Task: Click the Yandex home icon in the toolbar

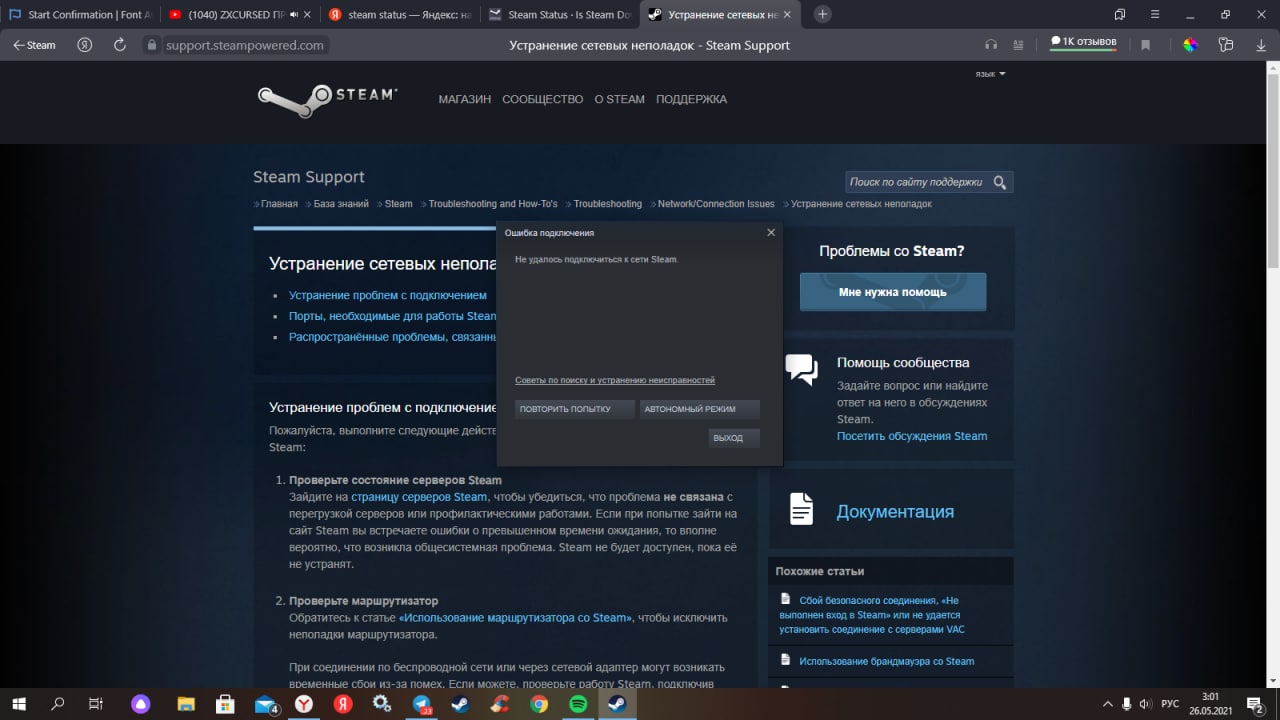Action: click(85, 45)
